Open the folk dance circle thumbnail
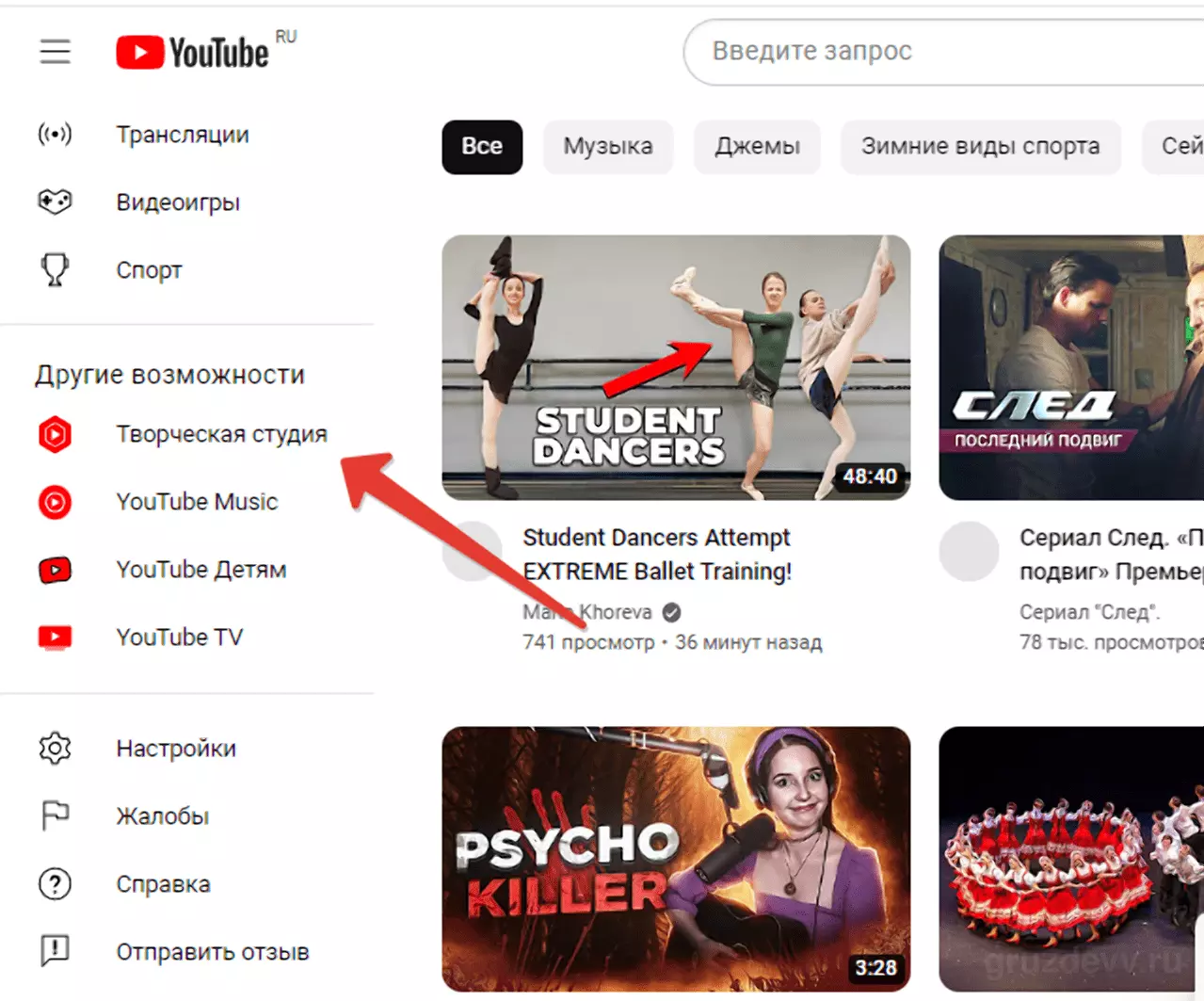1204x1001 pixels. pos(1071,858)
